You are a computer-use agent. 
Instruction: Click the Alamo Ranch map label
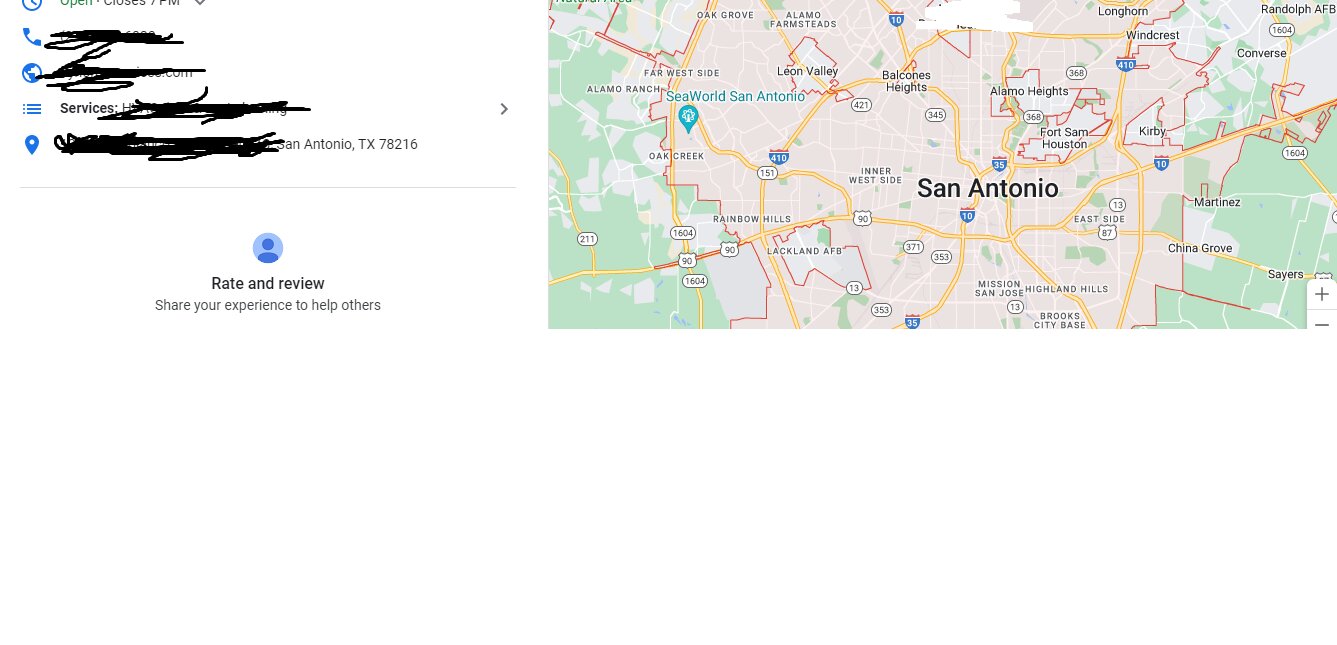point(623,89)
